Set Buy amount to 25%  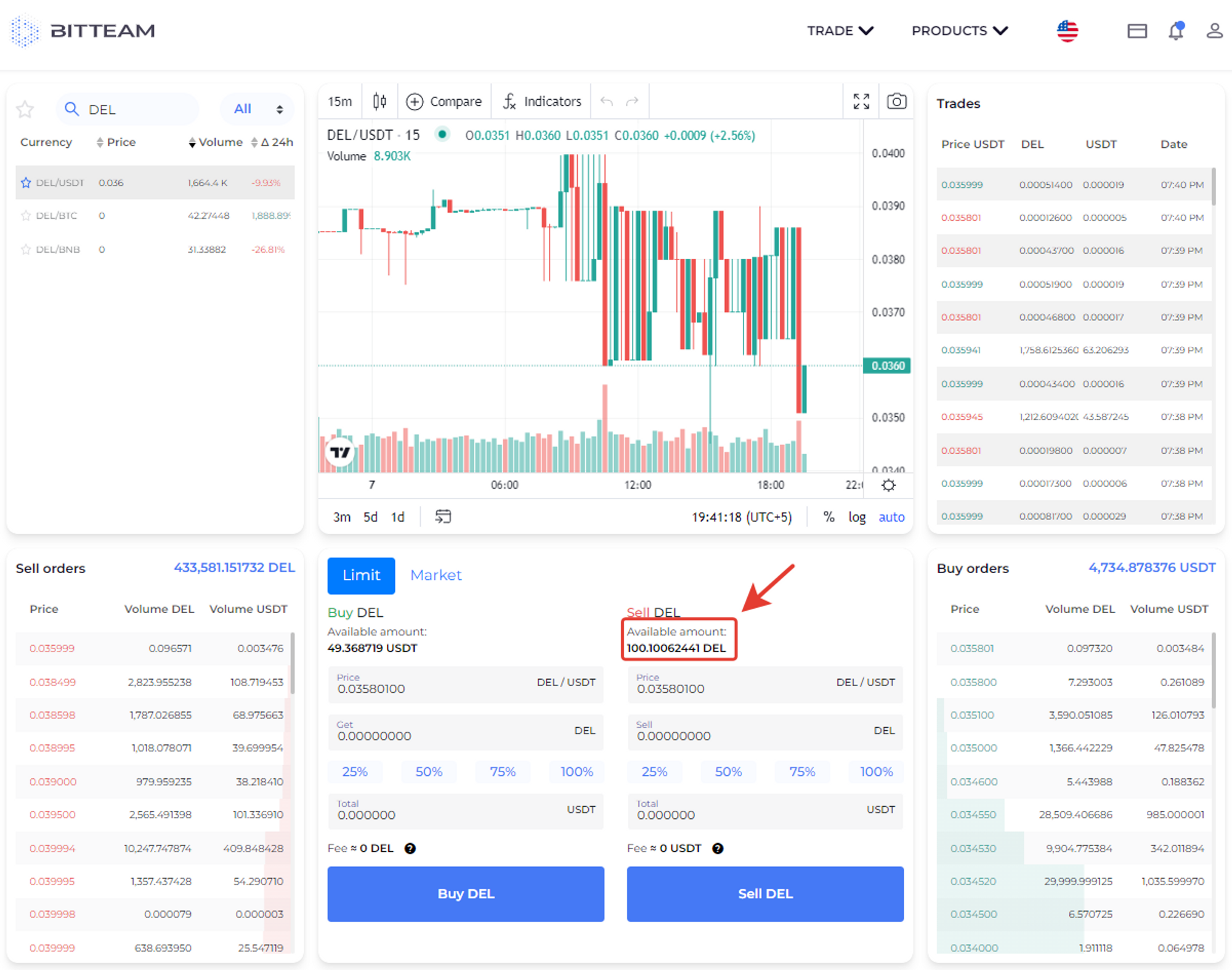point(355,772)
